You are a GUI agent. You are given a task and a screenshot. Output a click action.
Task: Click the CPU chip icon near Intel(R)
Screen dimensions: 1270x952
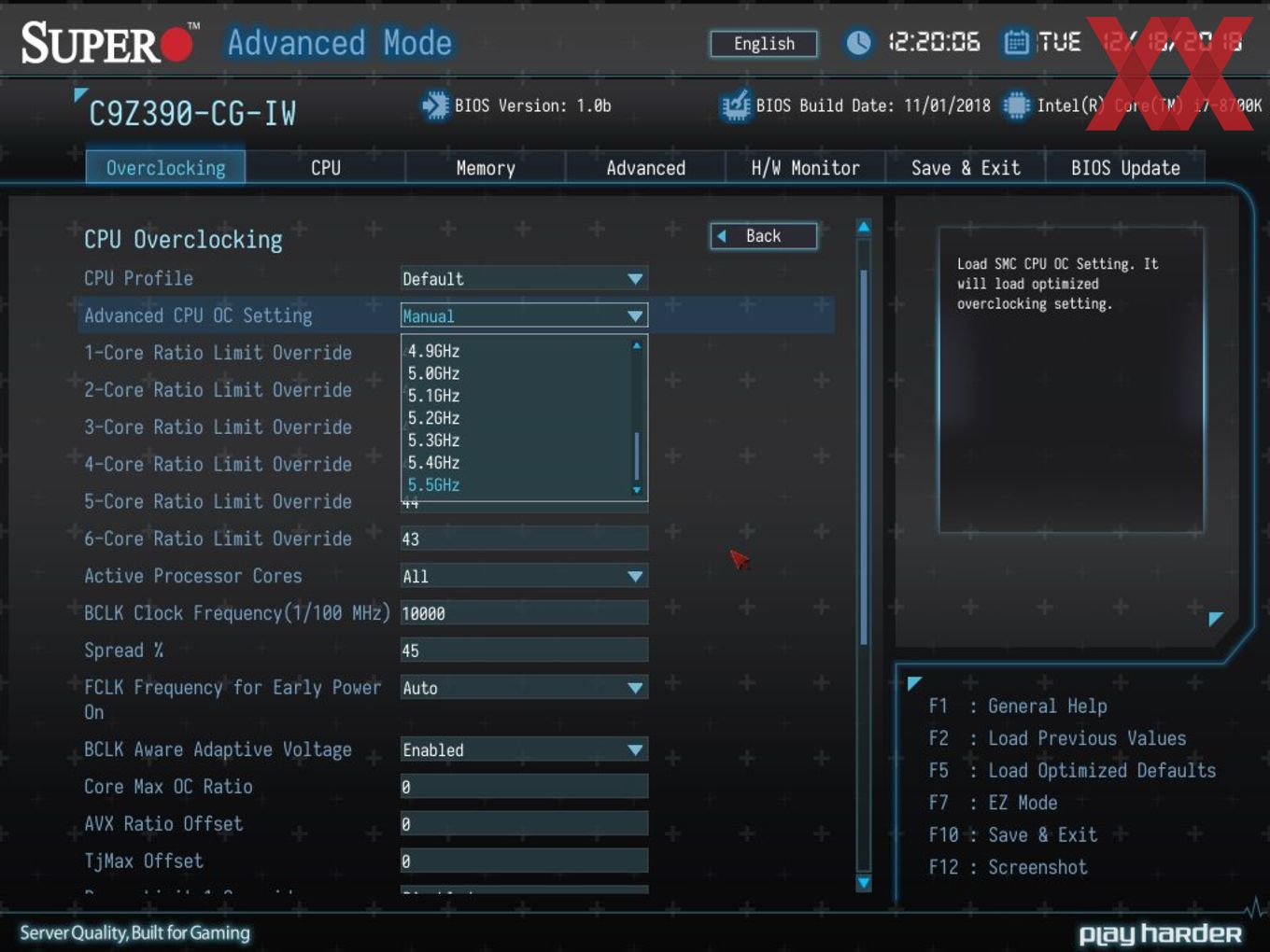pos(1016,105)
